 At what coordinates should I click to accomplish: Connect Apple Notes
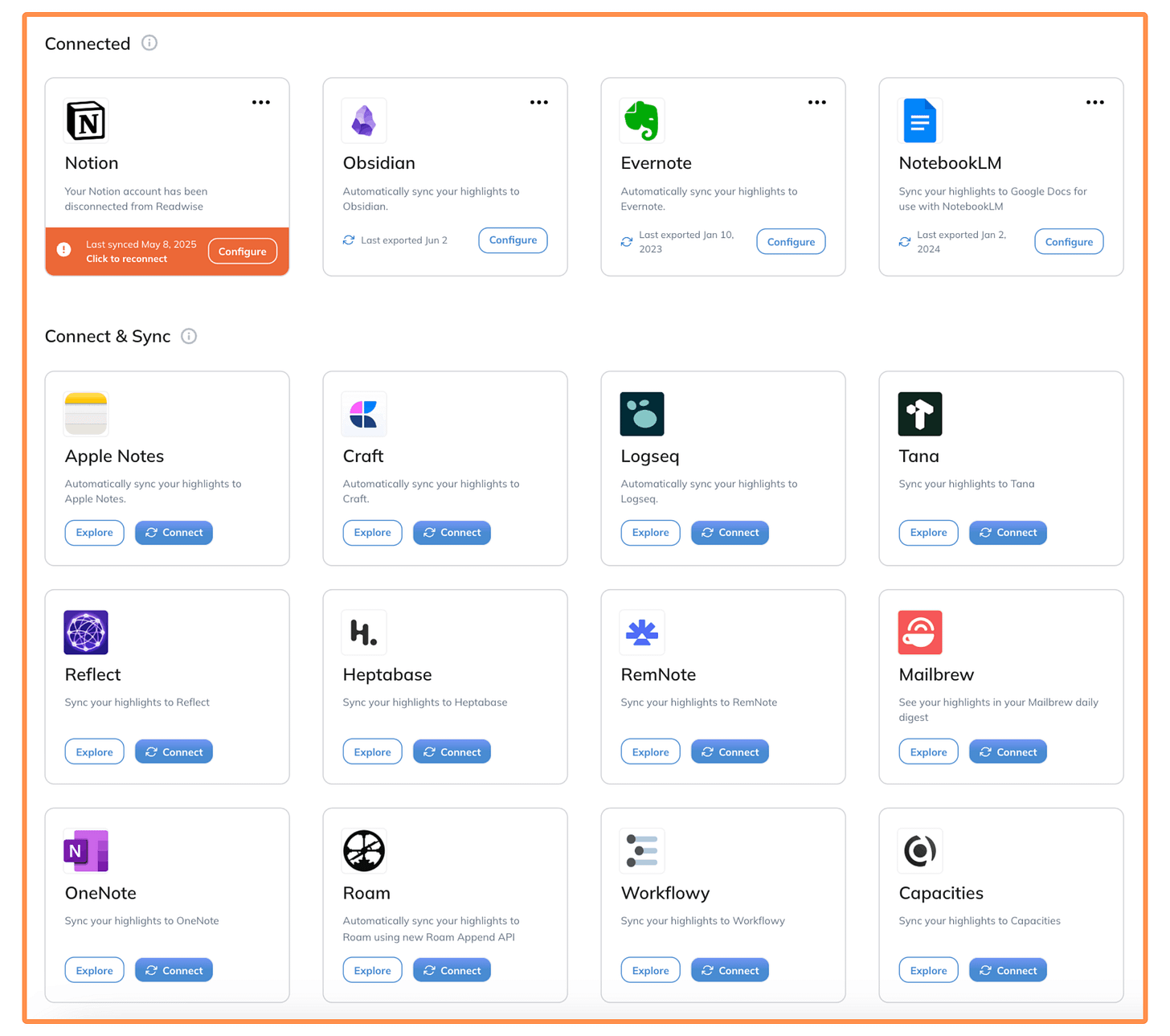[174, 533]
